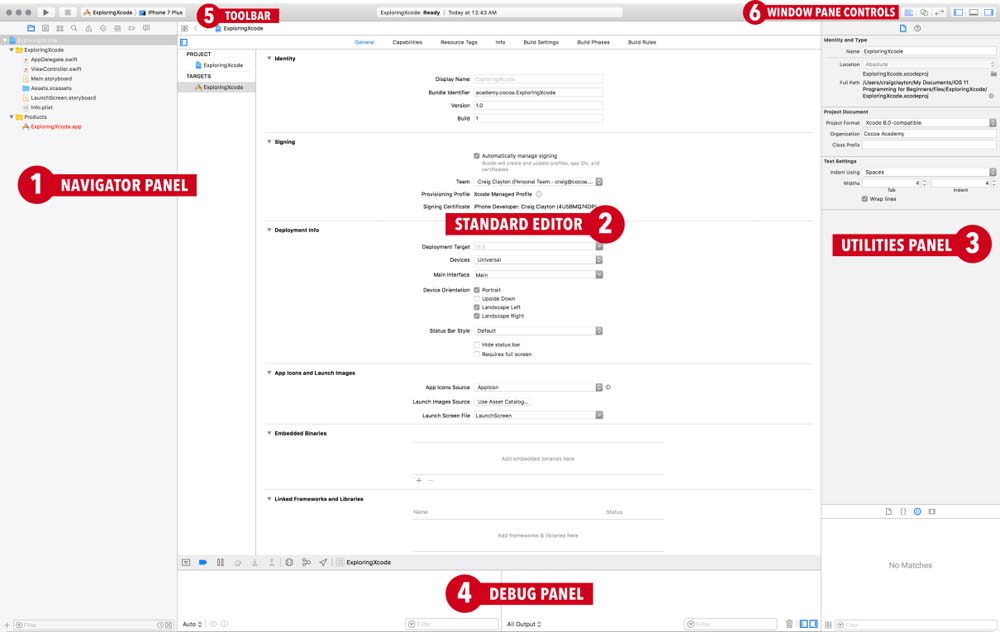The height and width of the screenshot is (632, 1000).
Task: Open the Main Interface dropdown
Action: 538,275
